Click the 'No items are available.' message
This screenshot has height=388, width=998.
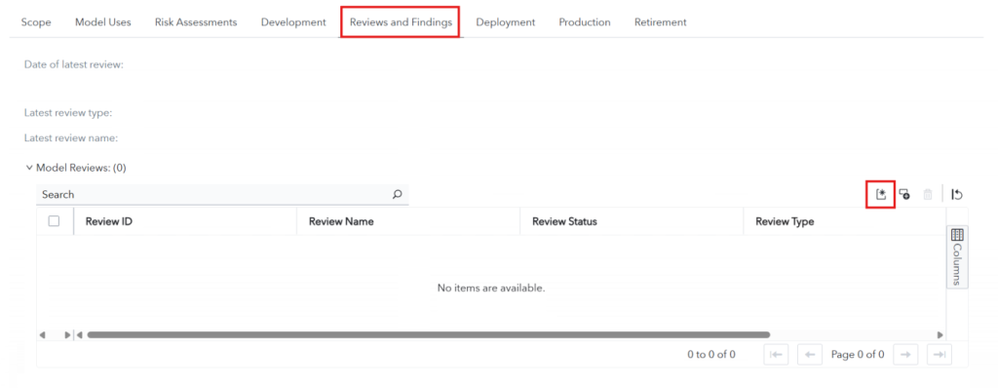click(x=491, y=288)
